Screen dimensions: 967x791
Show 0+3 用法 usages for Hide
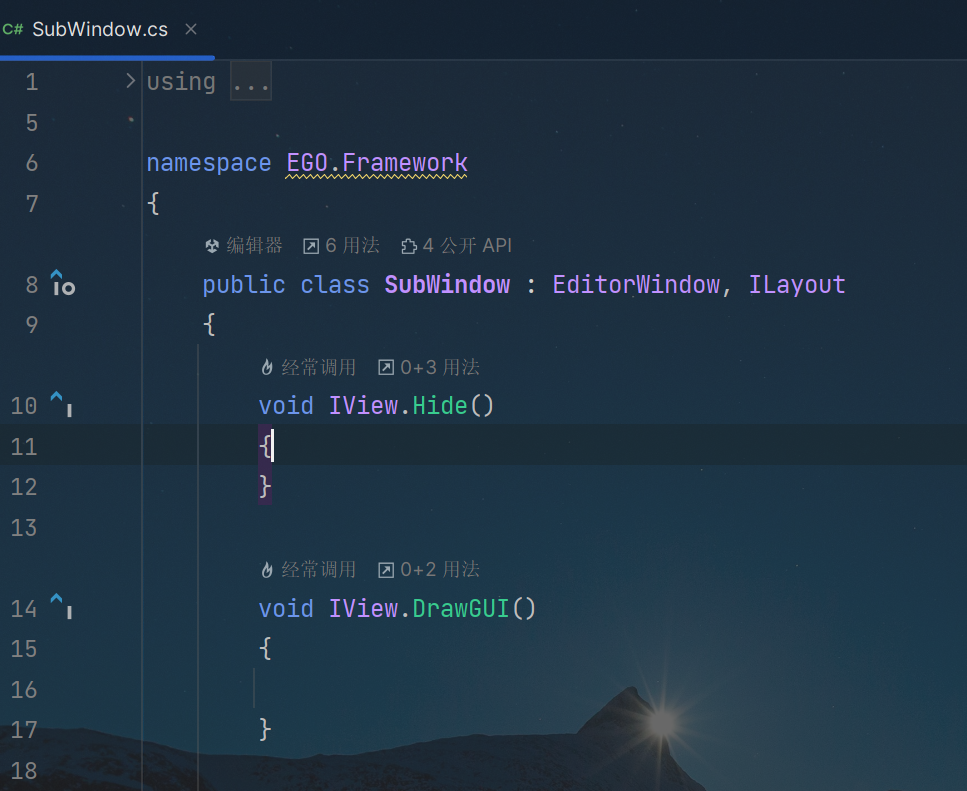click(x=429, y=367)
